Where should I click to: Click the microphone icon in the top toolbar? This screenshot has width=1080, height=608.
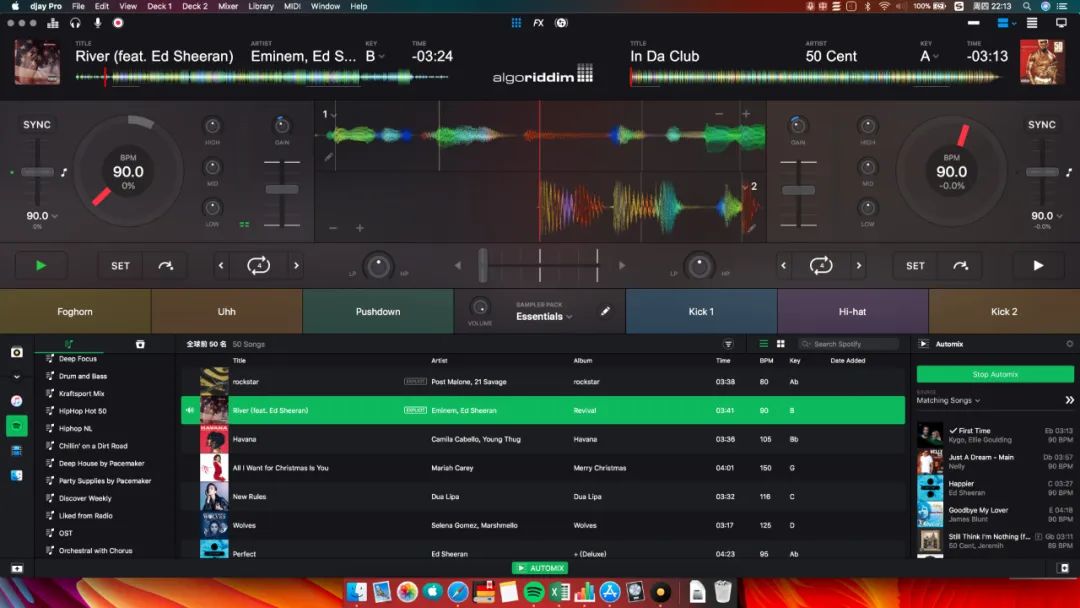97,23
